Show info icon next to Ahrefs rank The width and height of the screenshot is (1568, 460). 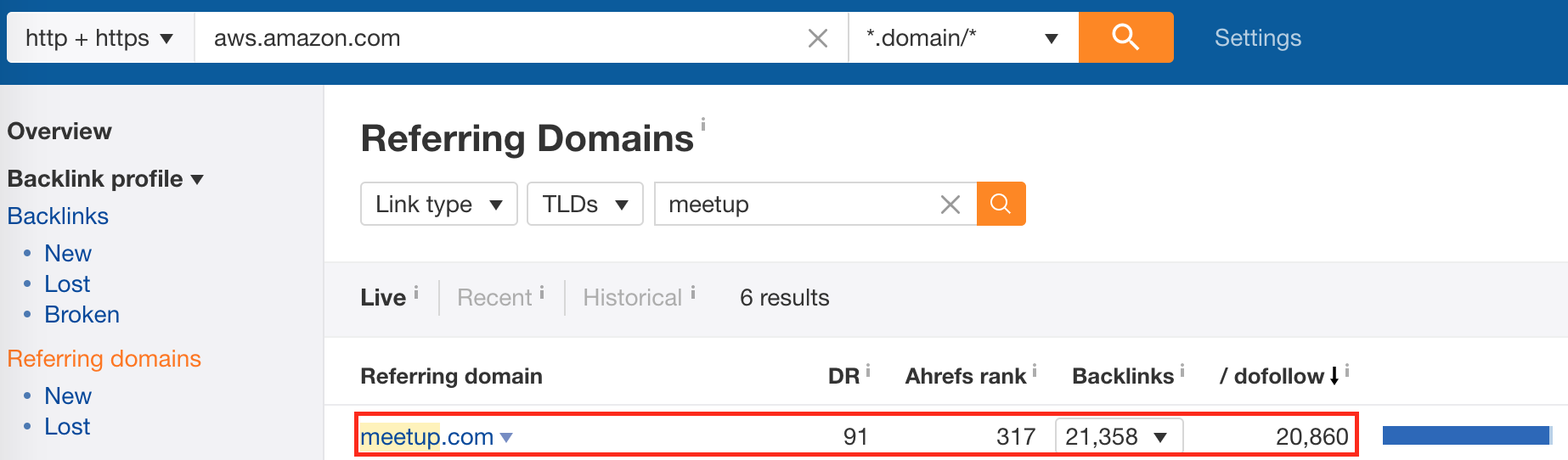click(1035, 371)
